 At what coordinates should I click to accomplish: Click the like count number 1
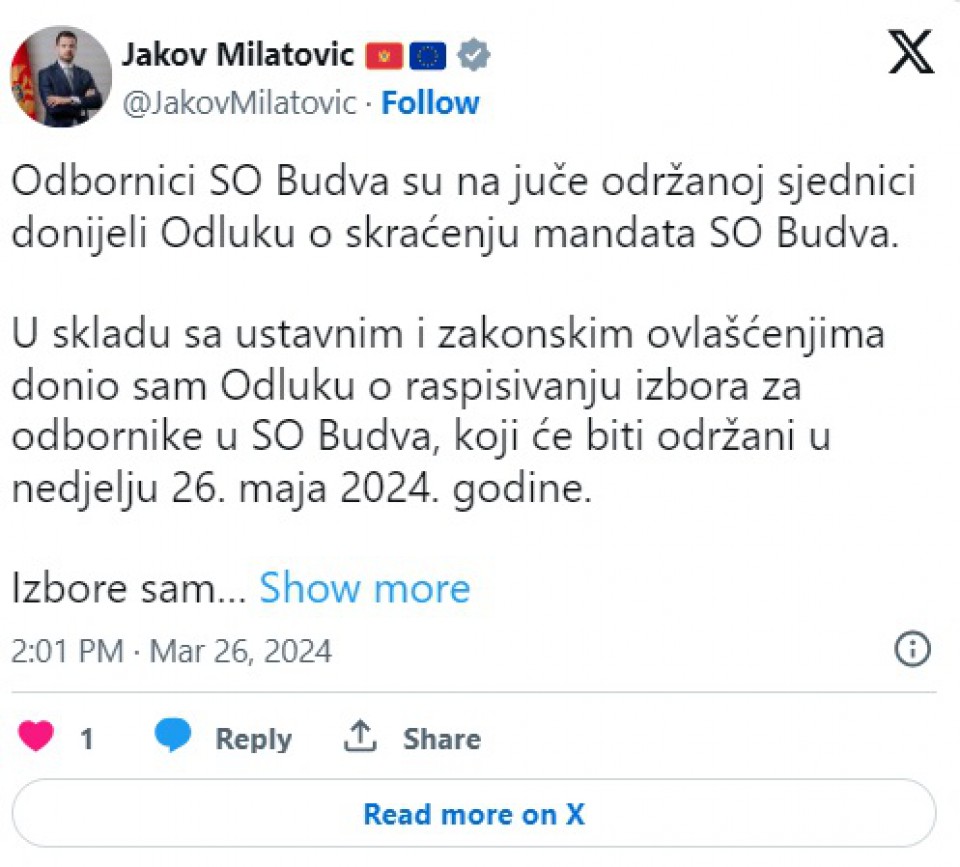[x=87, y=739]
